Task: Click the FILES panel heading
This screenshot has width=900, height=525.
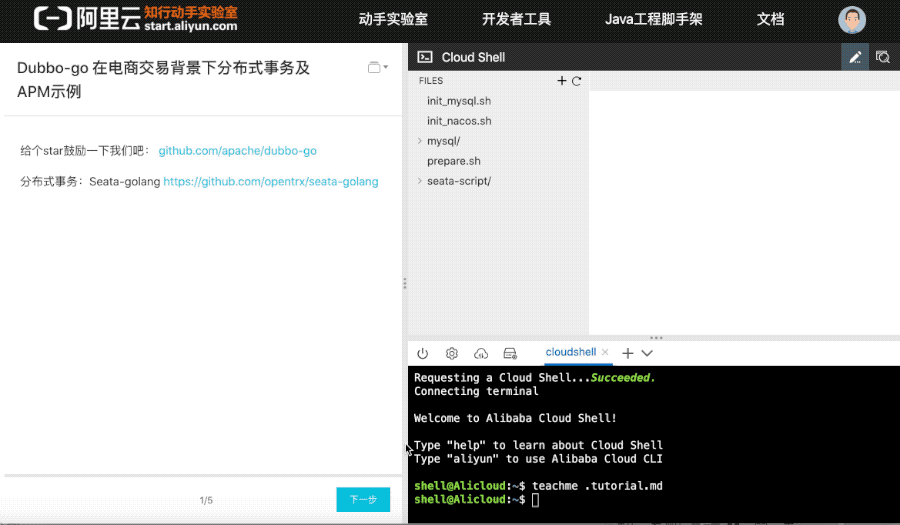Action: 431,81
